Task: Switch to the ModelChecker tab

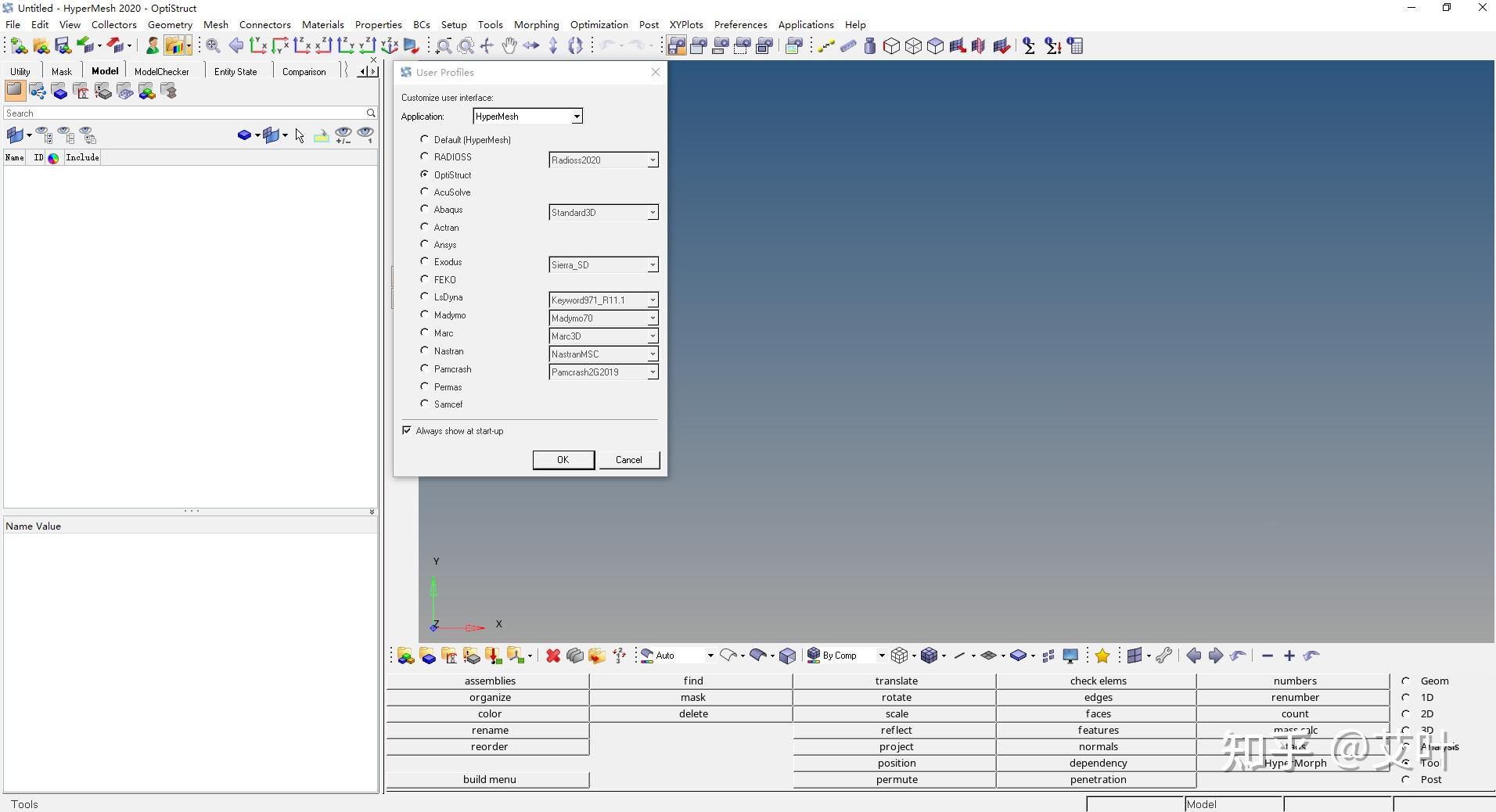Action: (162, 71)
